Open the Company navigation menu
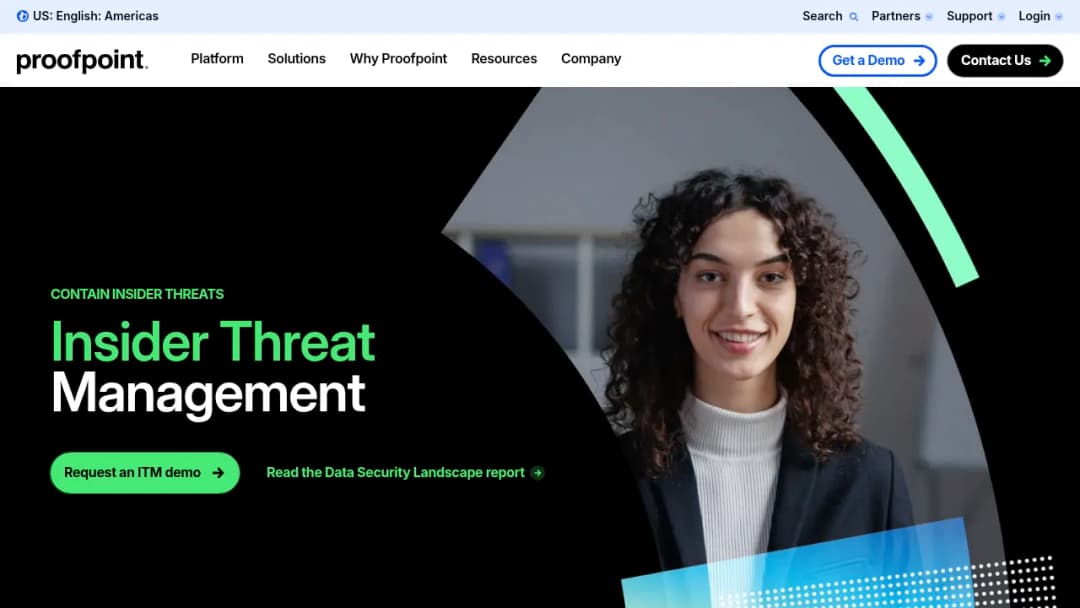1080x608 pixels. click(x=591, y=59)
